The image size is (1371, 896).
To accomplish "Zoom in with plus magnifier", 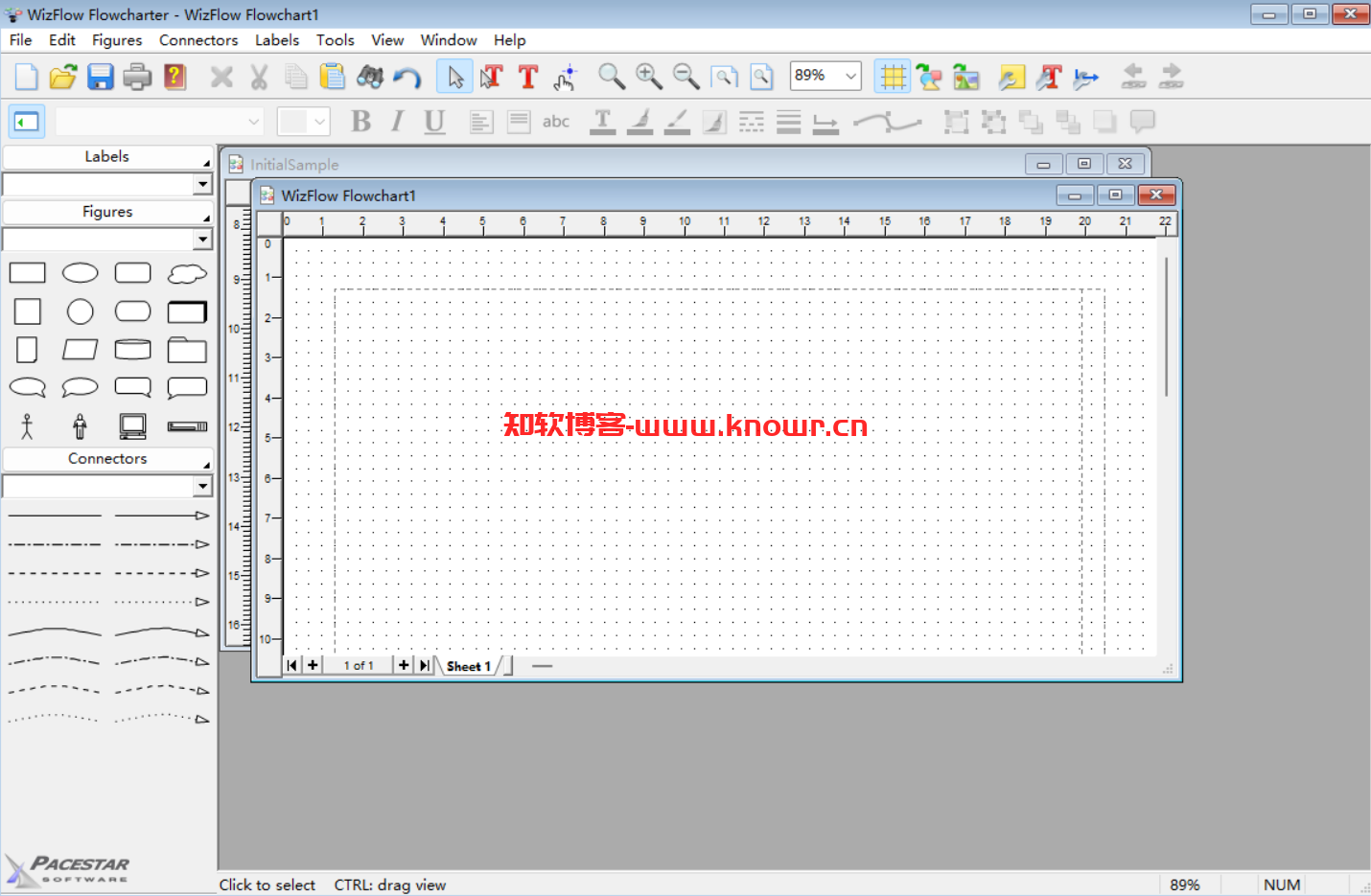I will click(649, 77).
